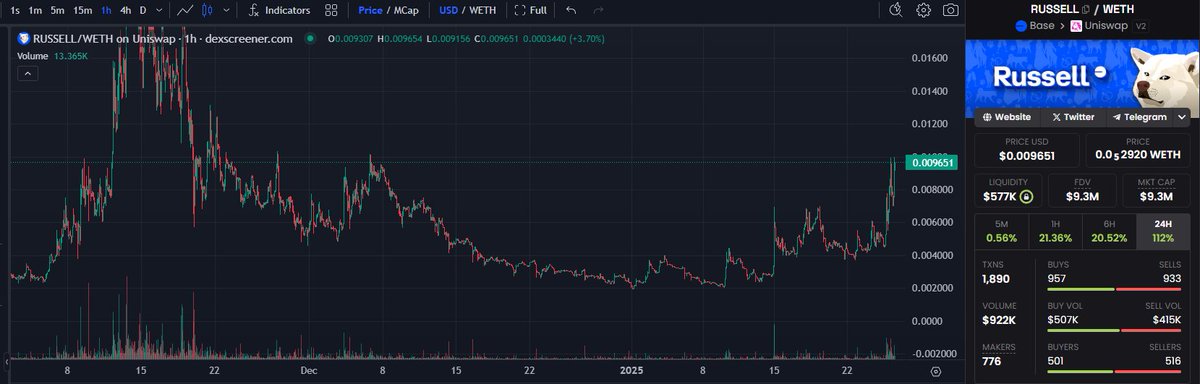1200x384 pixels.
Task: Toggle chart to Price mode
Action: tap(371, 10)
